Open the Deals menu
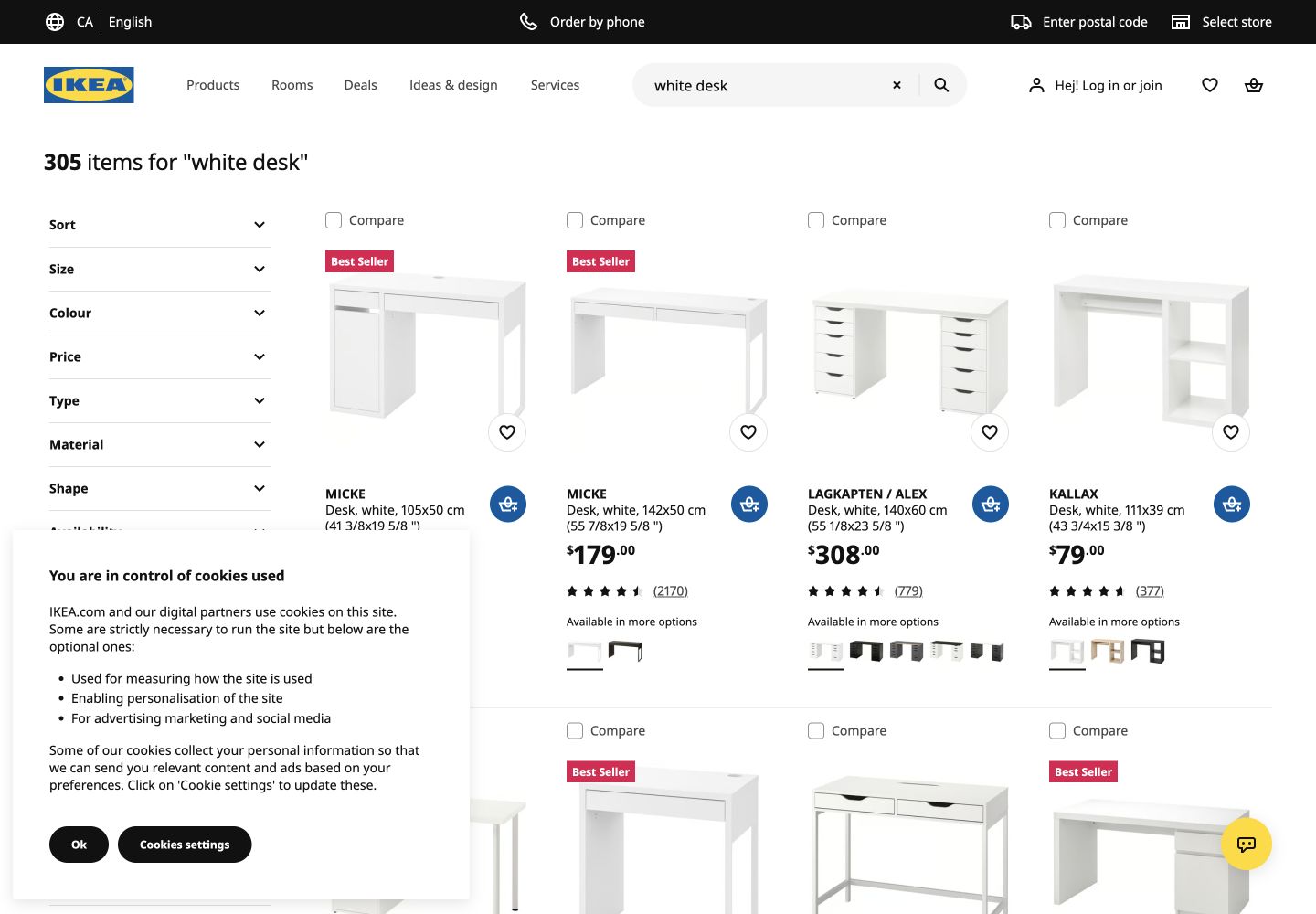 (x=361, y=85)
